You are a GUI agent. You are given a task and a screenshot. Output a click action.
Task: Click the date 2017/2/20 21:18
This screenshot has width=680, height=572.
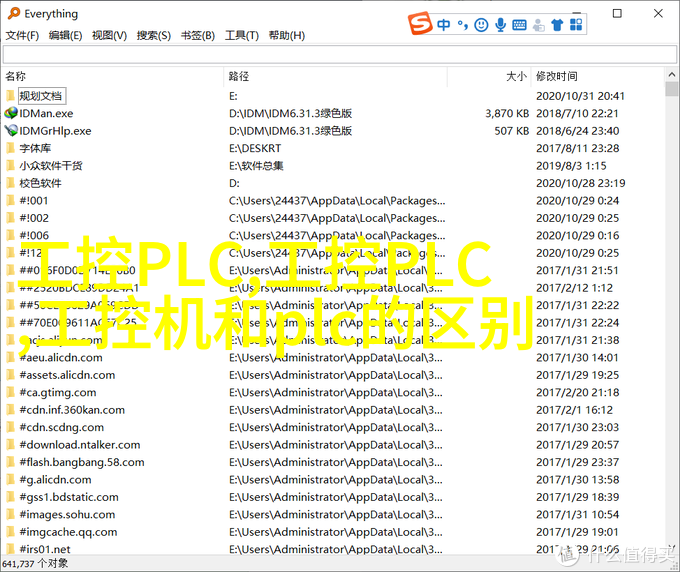[x=578, y=392]
